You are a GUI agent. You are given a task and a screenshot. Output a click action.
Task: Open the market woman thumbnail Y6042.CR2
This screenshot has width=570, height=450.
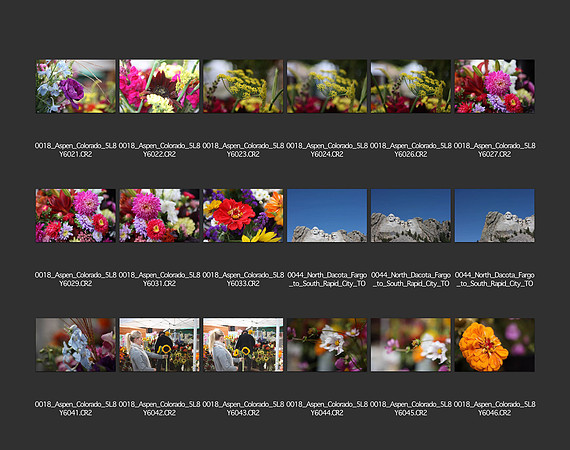click(159, 345)
